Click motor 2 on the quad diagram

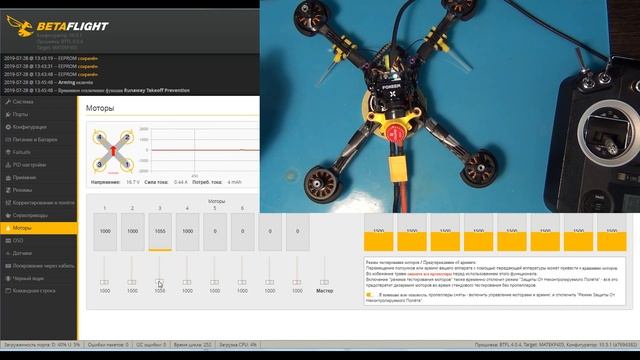tap(127, 138)
